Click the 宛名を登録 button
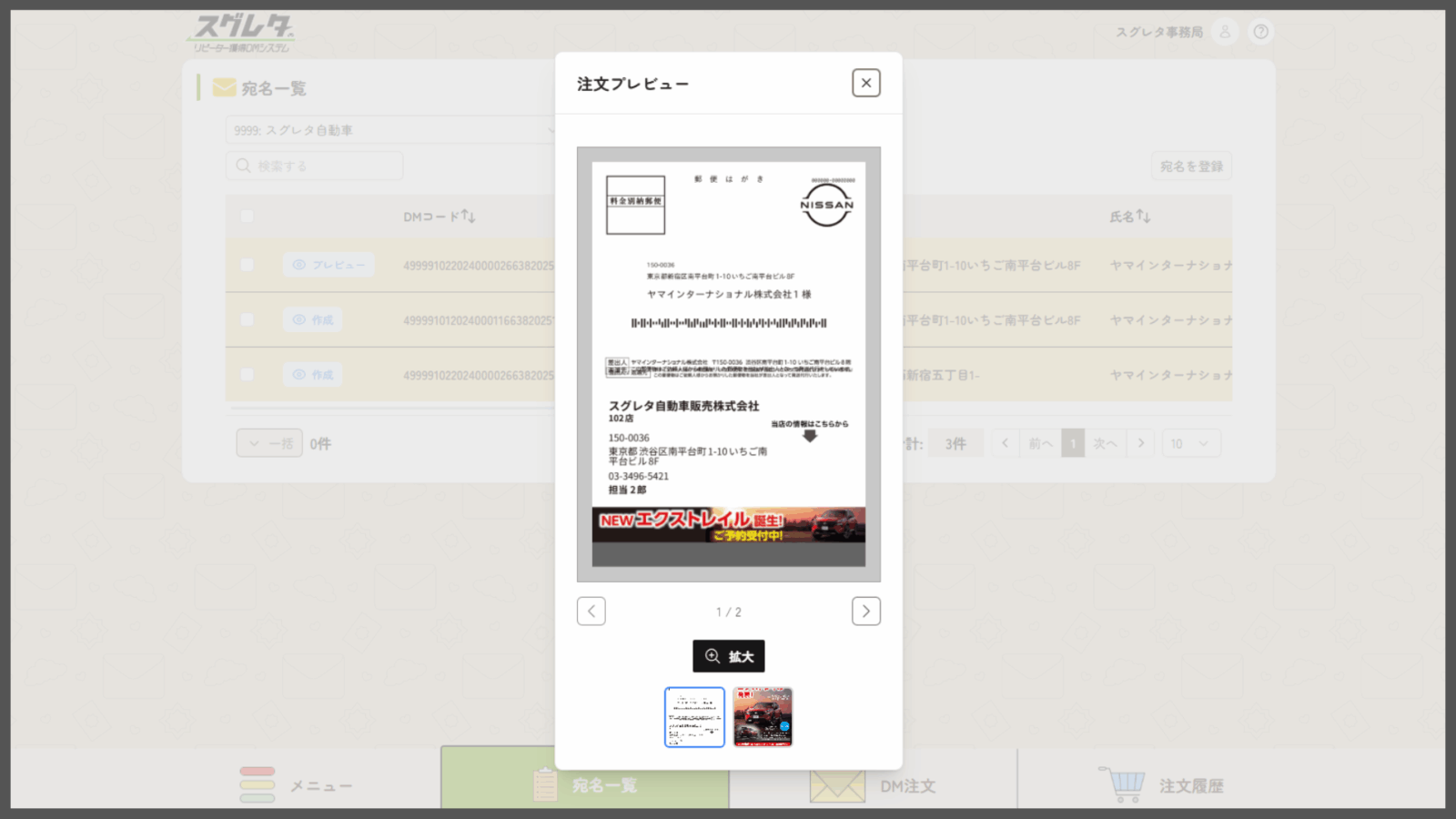 click(x=1190, y=167)
